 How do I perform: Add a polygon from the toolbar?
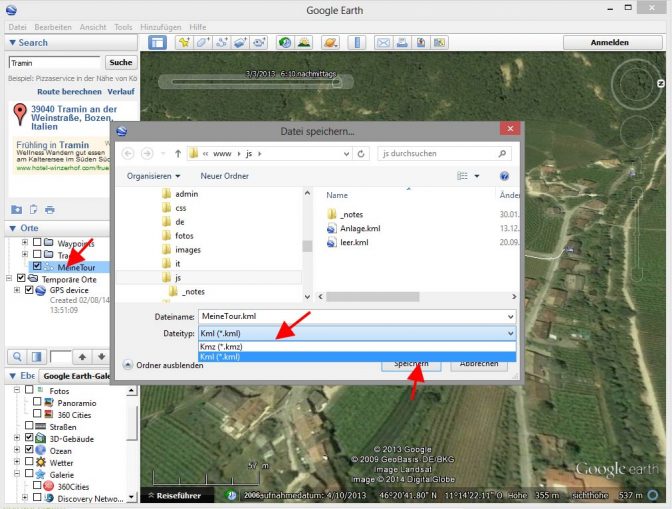(203, 42)
